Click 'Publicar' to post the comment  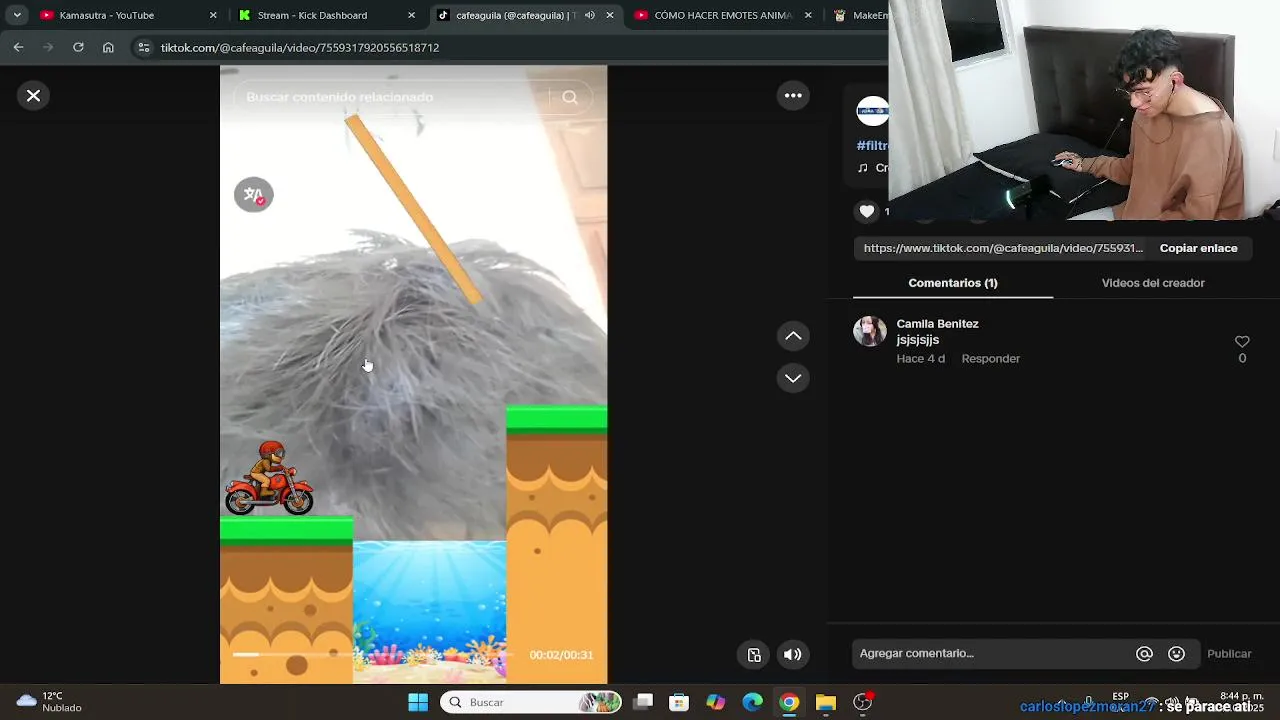1229,654
